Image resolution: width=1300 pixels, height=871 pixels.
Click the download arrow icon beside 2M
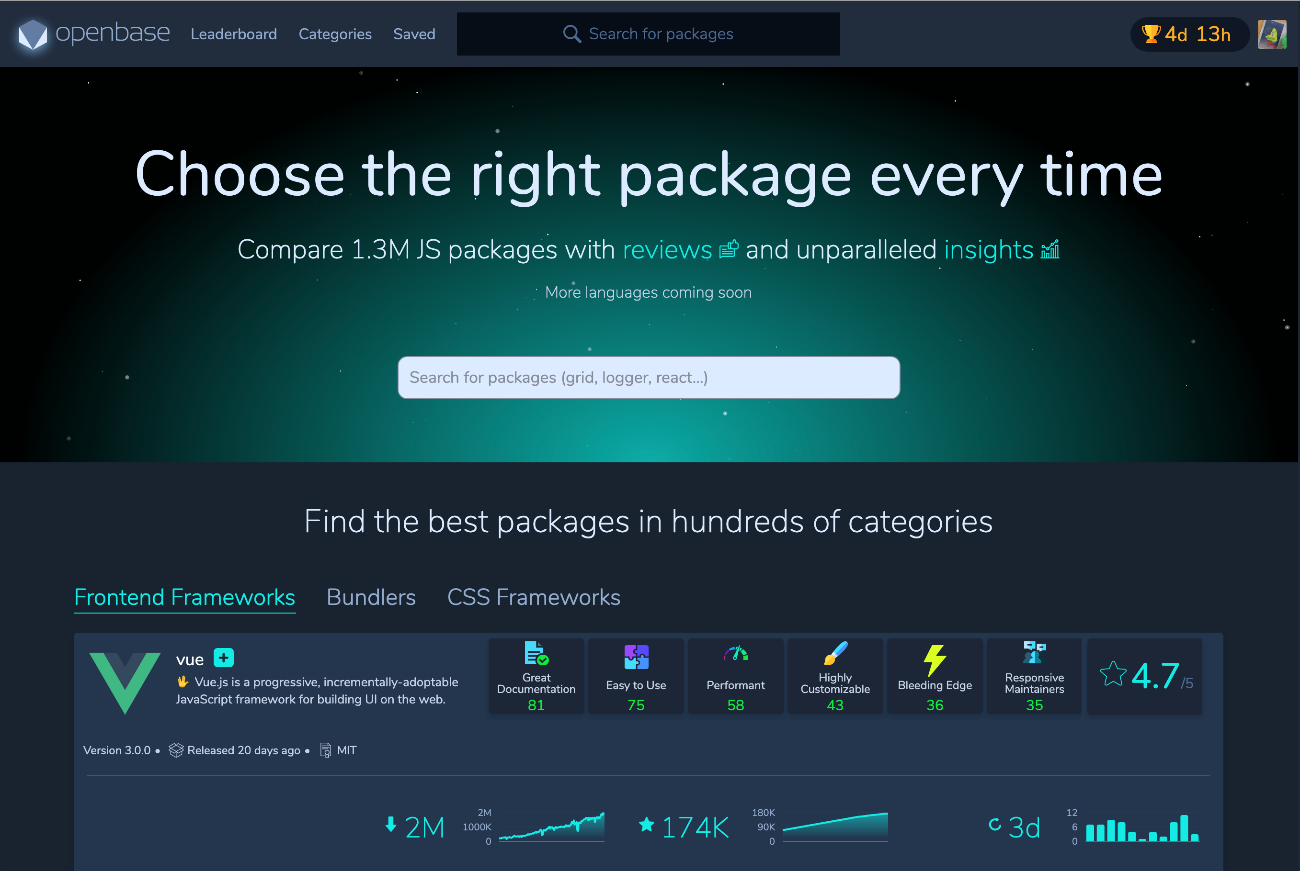click(391, 825)
